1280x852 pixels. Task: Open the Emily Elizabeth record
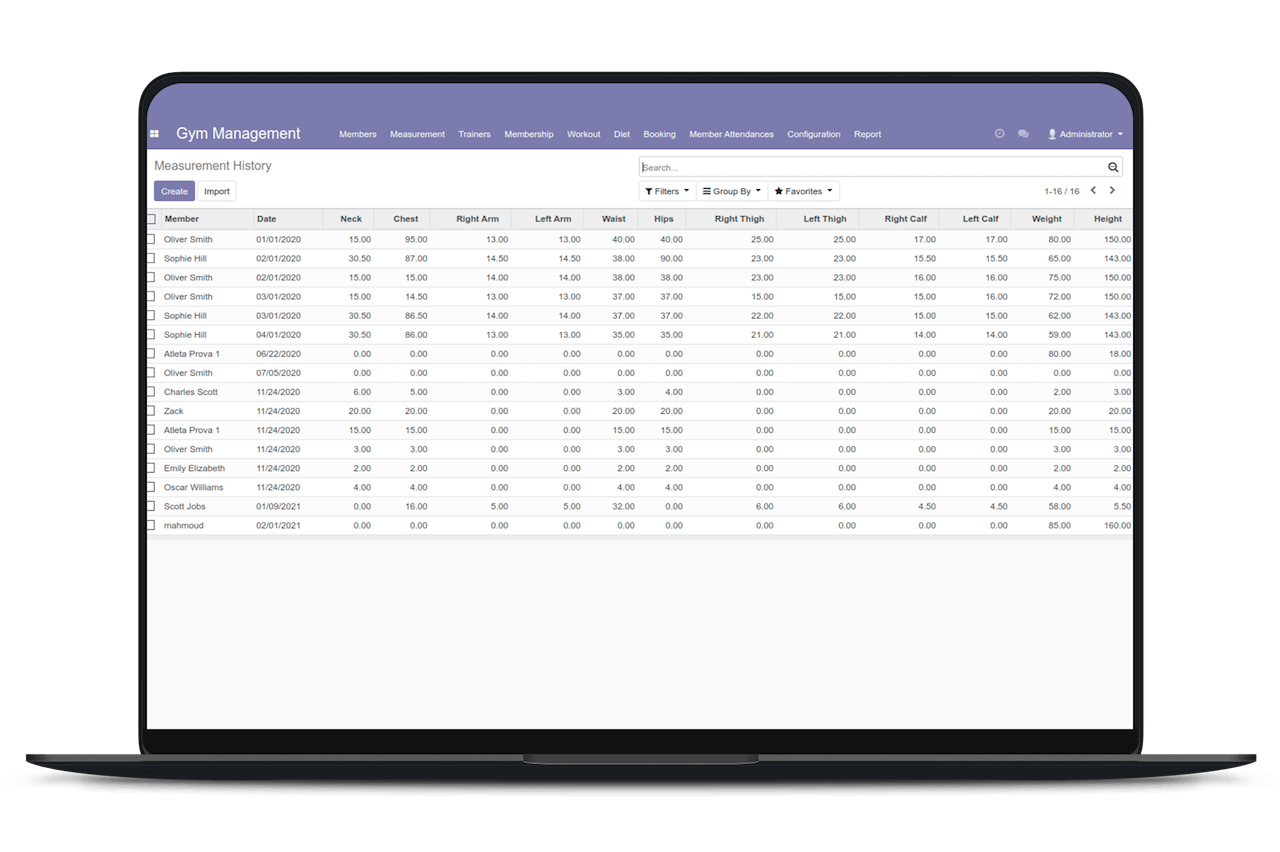tap(194, 468)
